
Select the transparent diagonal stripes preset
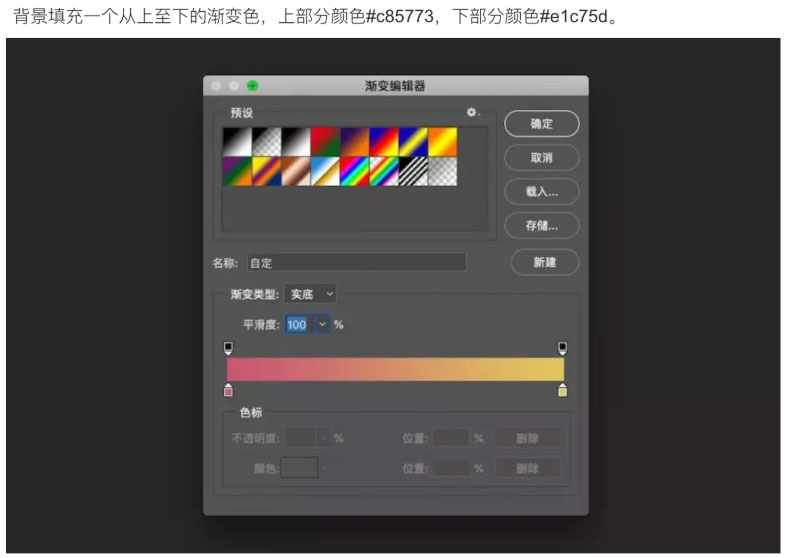coord(413,171)
